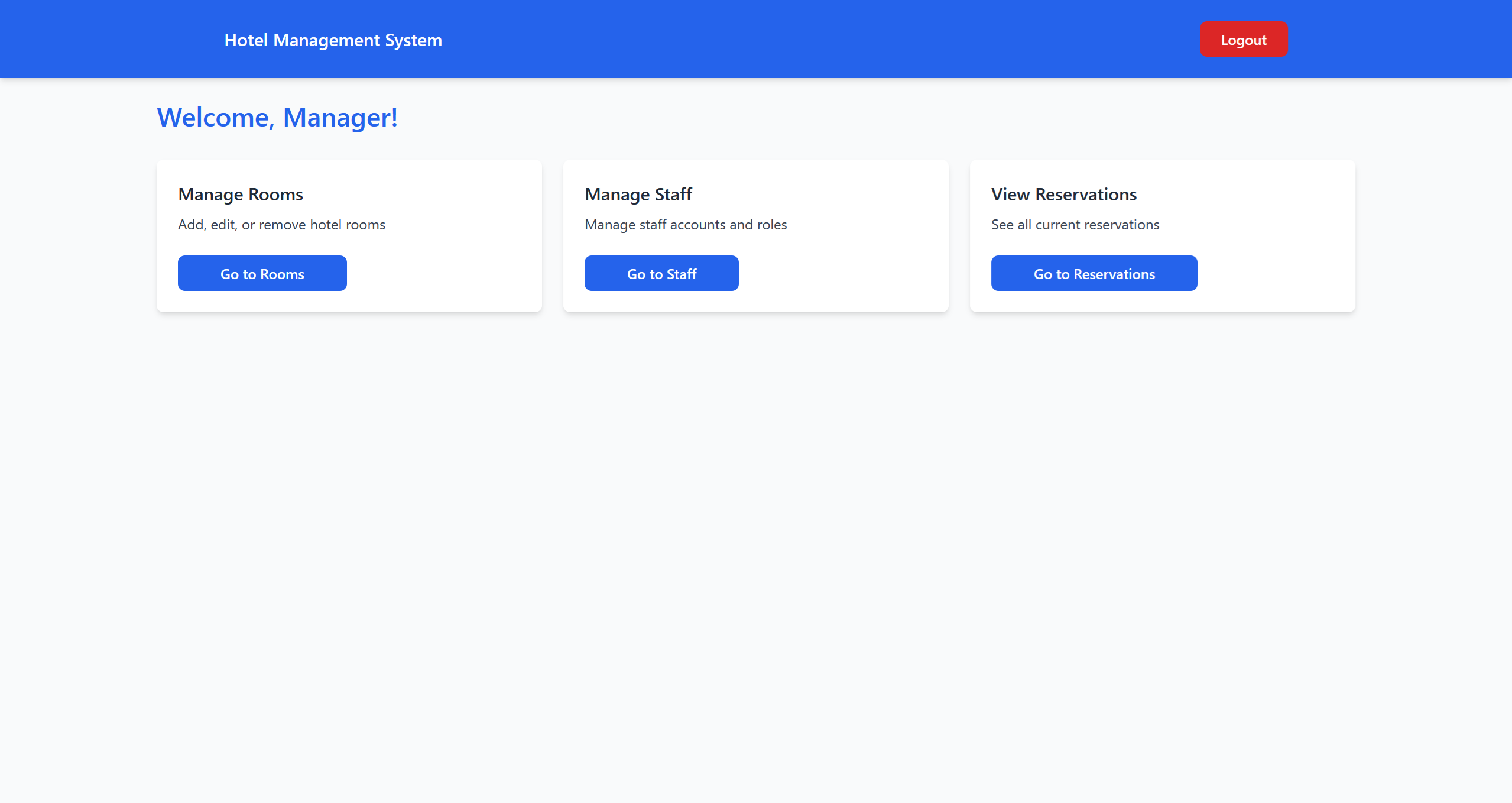Select the View Reservations card heading
The image size is (1512, 803).
click(1063, 195)
